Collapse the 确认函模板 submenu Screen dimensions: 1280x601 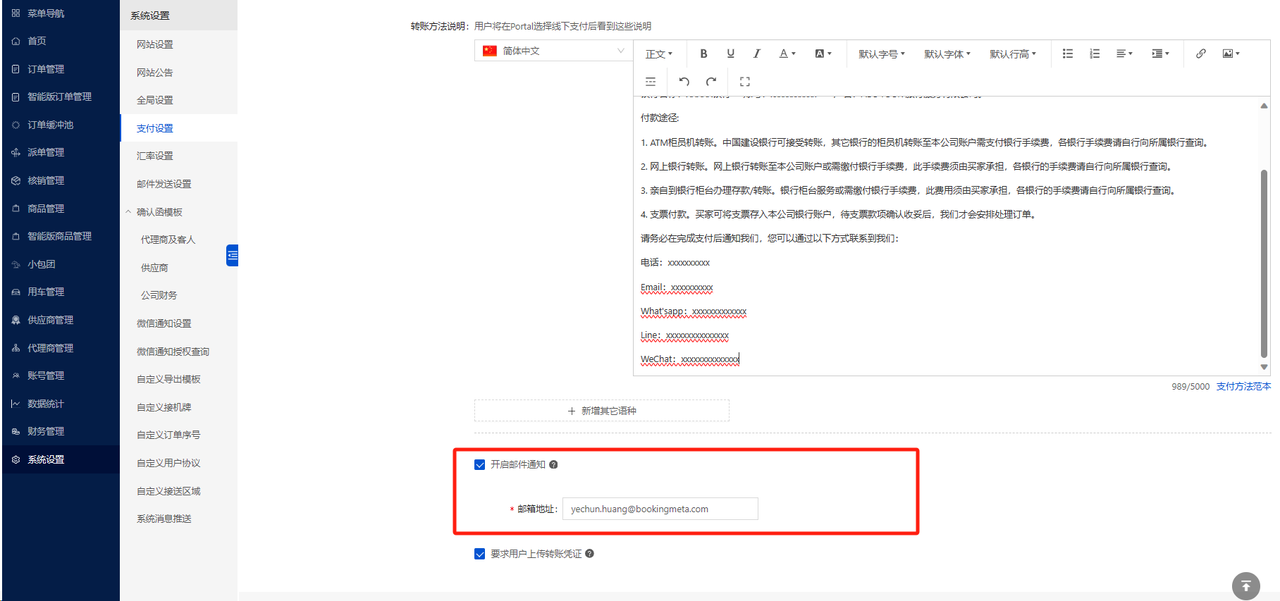click(x=128, y=212)
